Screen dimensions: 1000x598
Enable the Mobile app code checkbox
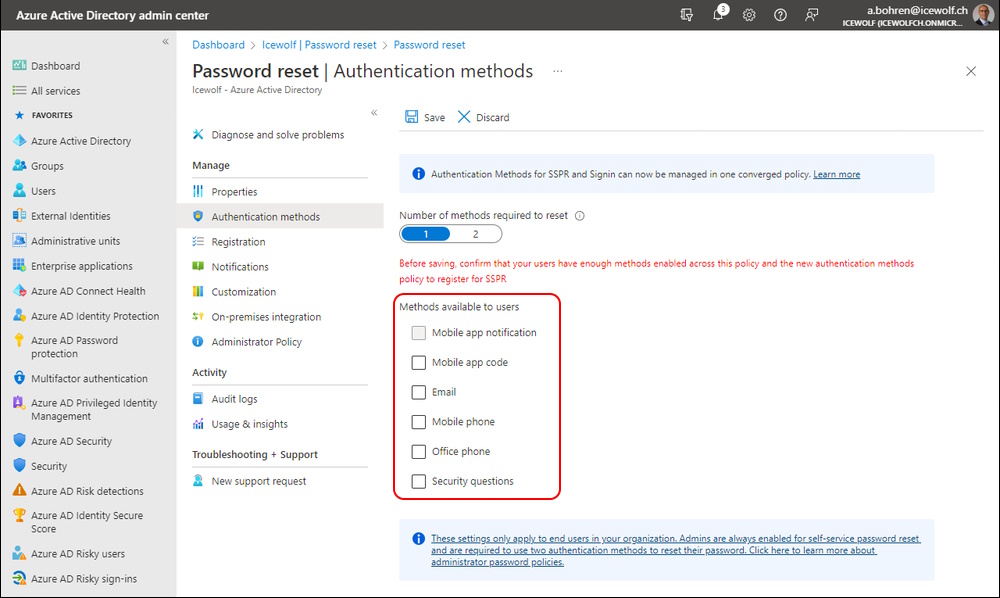point(418,362)
